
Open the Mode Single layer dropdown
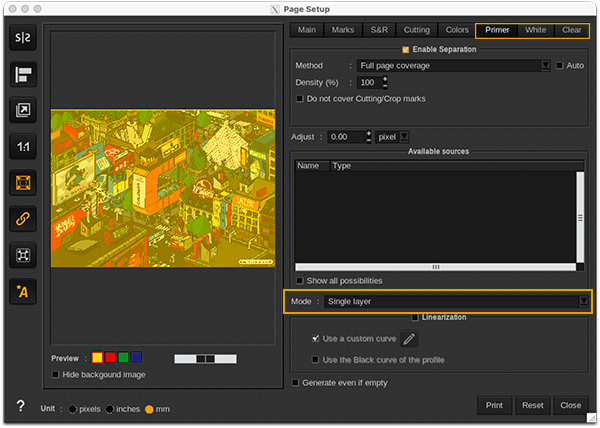click(583, 301)
